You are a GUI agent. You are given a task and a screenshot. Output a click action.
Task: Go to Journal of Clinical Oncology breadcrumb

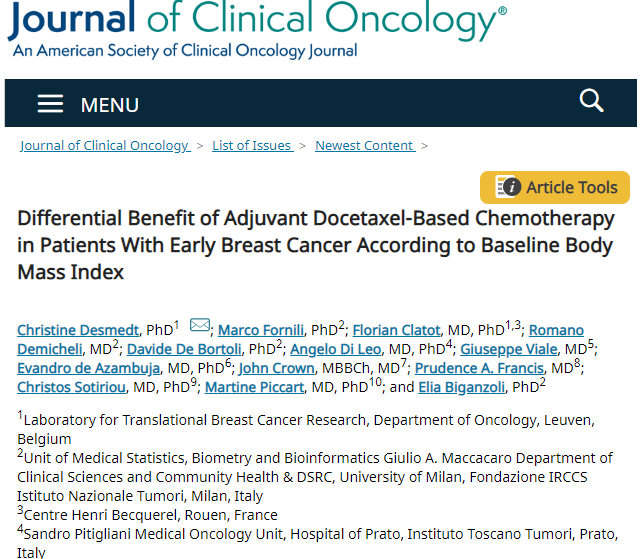105,146
